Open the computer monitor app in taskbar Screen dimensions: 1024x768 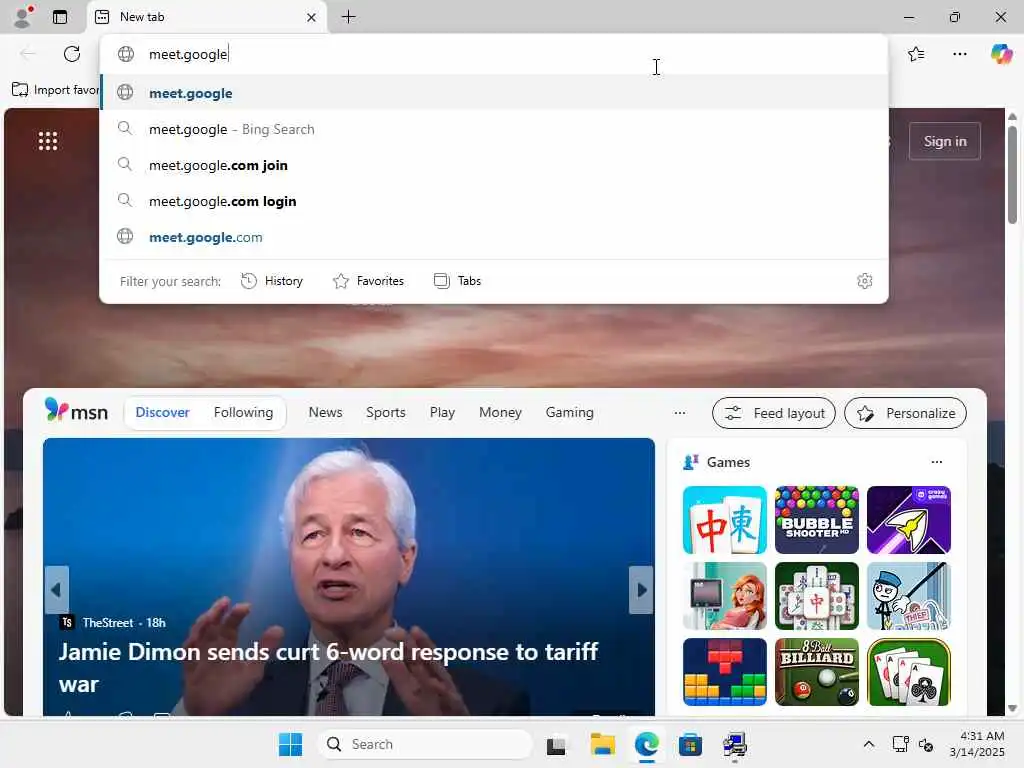pos(735,744)
